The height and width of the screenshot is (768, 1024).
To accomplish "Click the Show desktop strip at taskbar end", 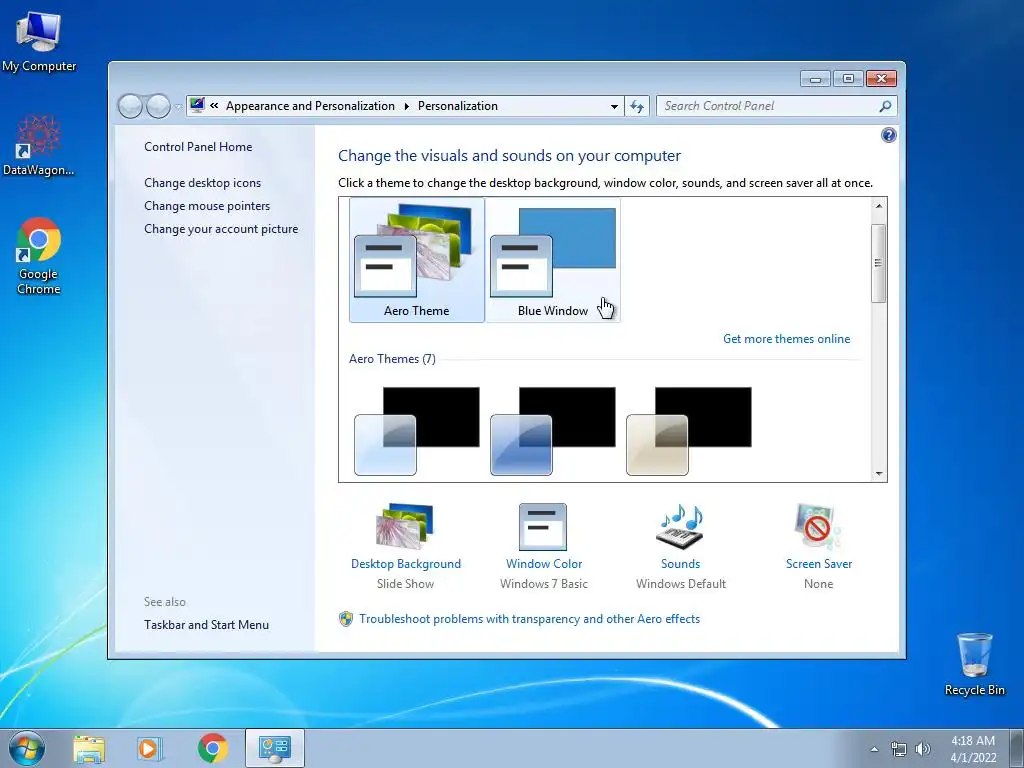I will pyautogui.click(x=1018, y=749).
